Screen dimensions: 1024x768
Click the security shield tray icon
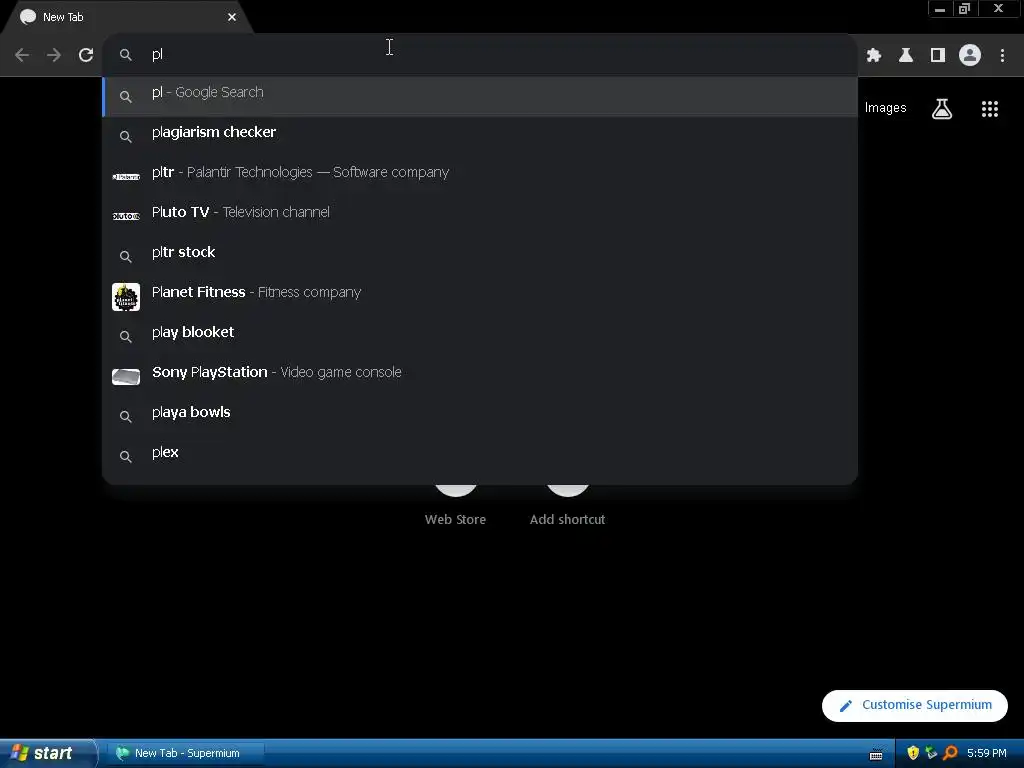913,753
